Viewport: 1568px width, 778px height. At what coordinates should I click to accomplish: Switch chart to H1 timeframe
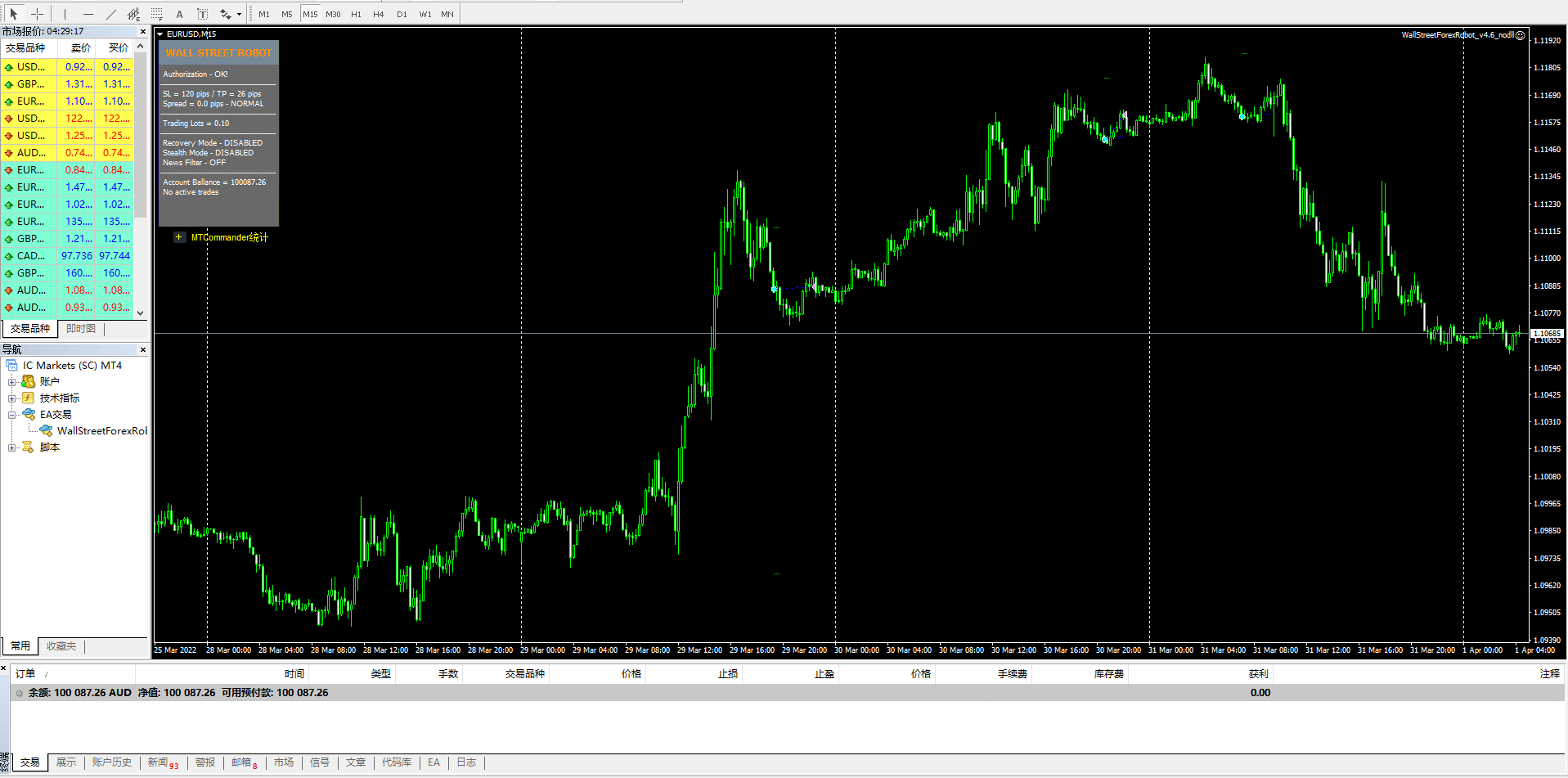(356, 14)
